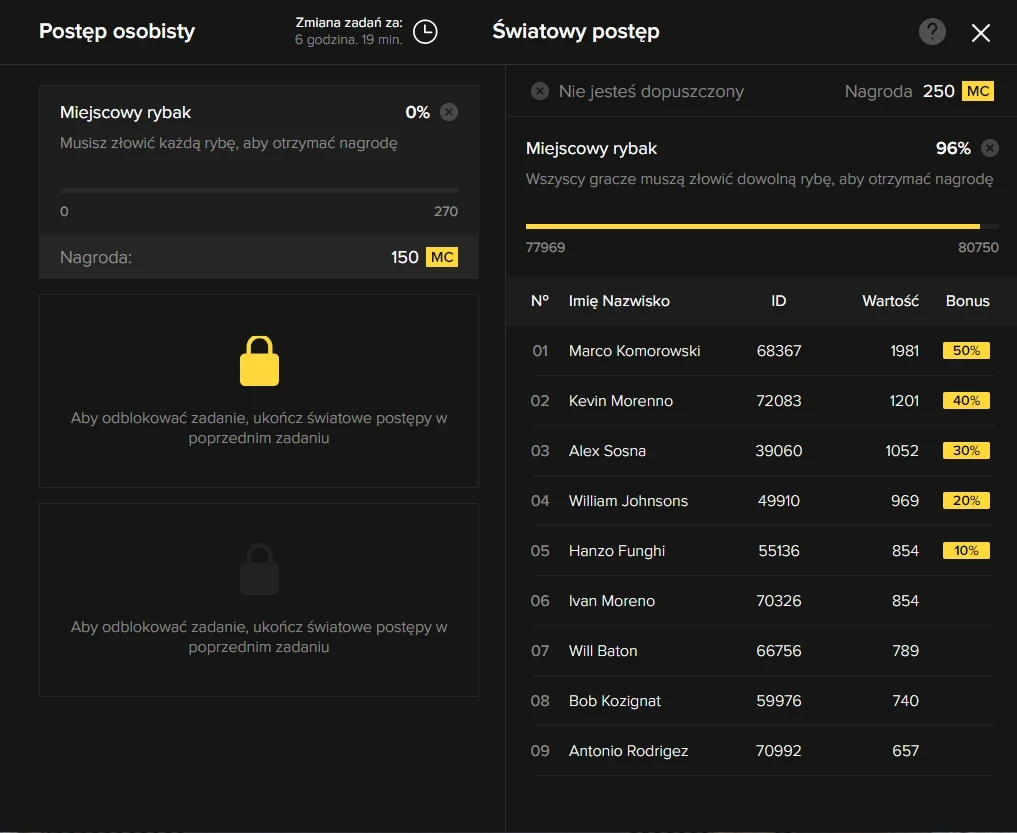Click X icon next to Nie jesteś dopuszczony
This screenshot has width=1017, height=833.
coord(540,91)
